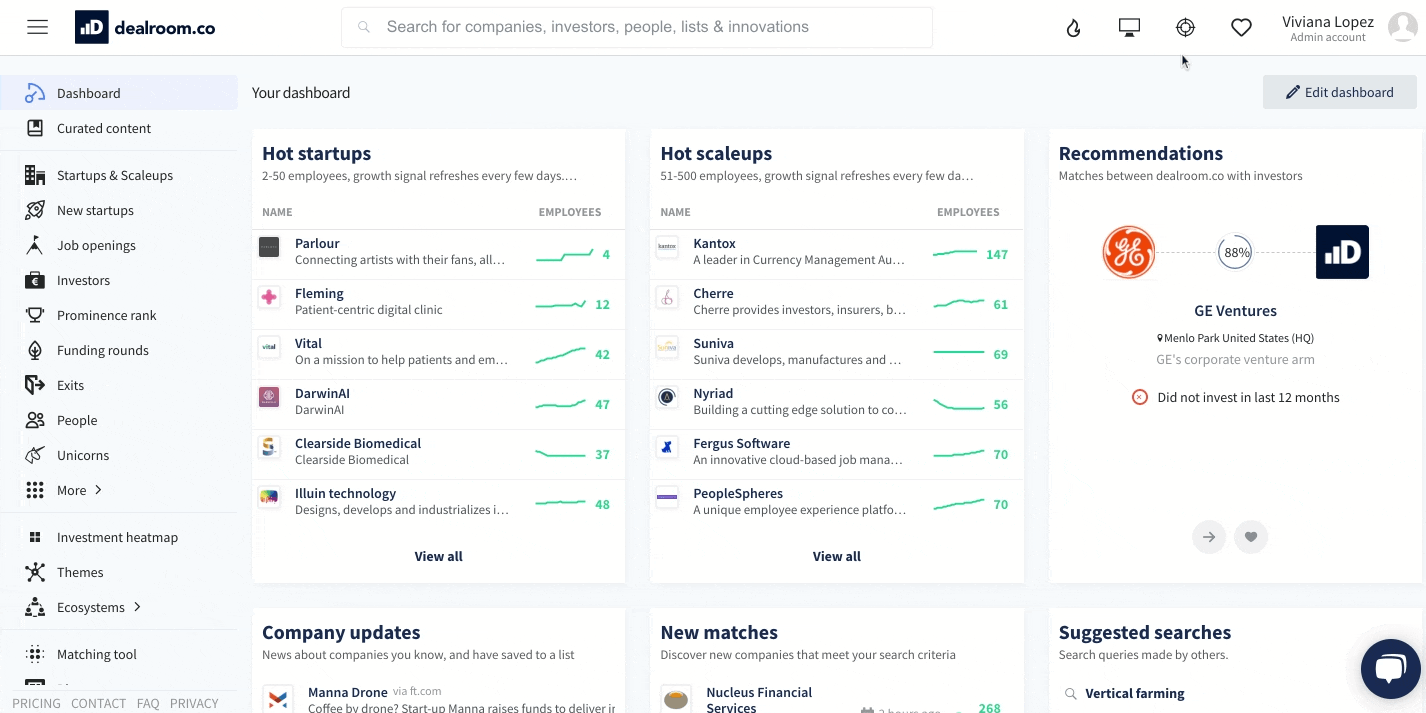1426x713 pixels.
Task: Expand the More submenu chevron
Action: (x=98, y=490)
